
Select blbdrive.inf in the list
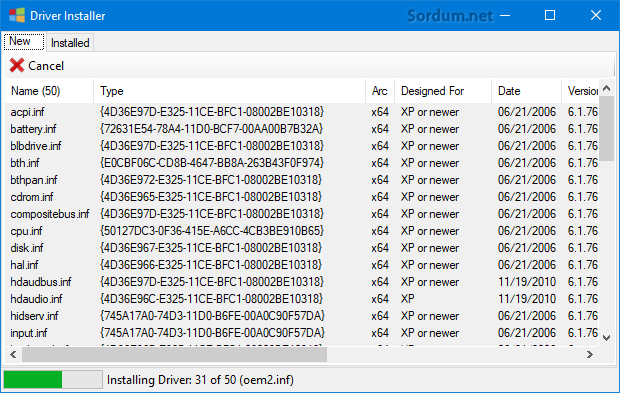pos(302,146)
